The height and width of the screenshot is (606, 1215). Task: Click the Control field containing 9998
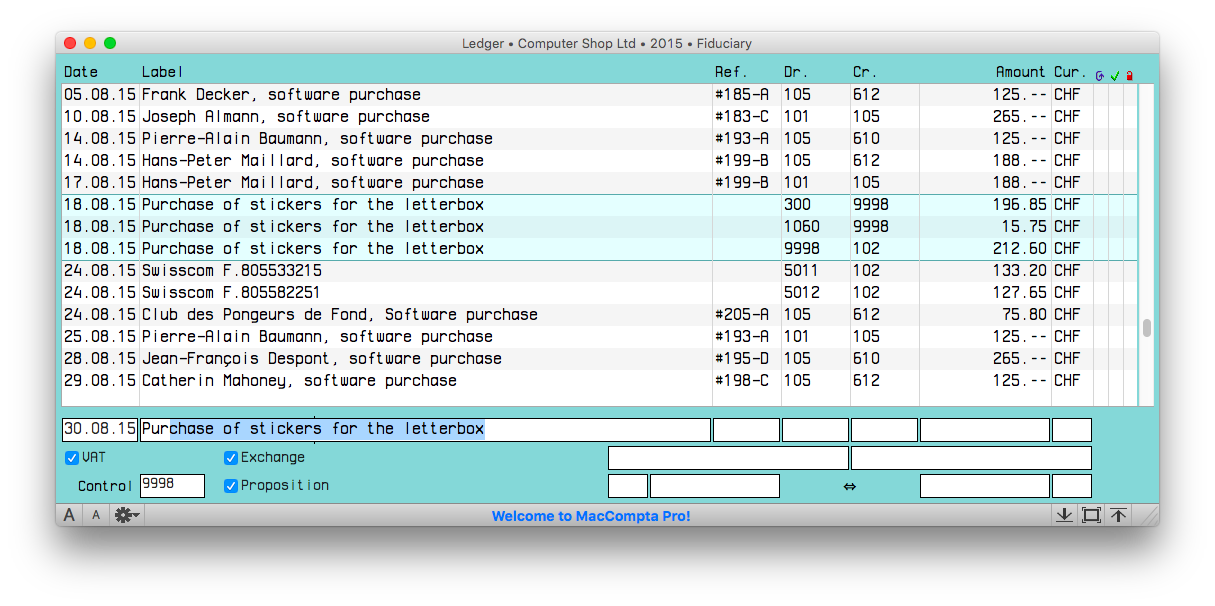[x=172, y=486]
